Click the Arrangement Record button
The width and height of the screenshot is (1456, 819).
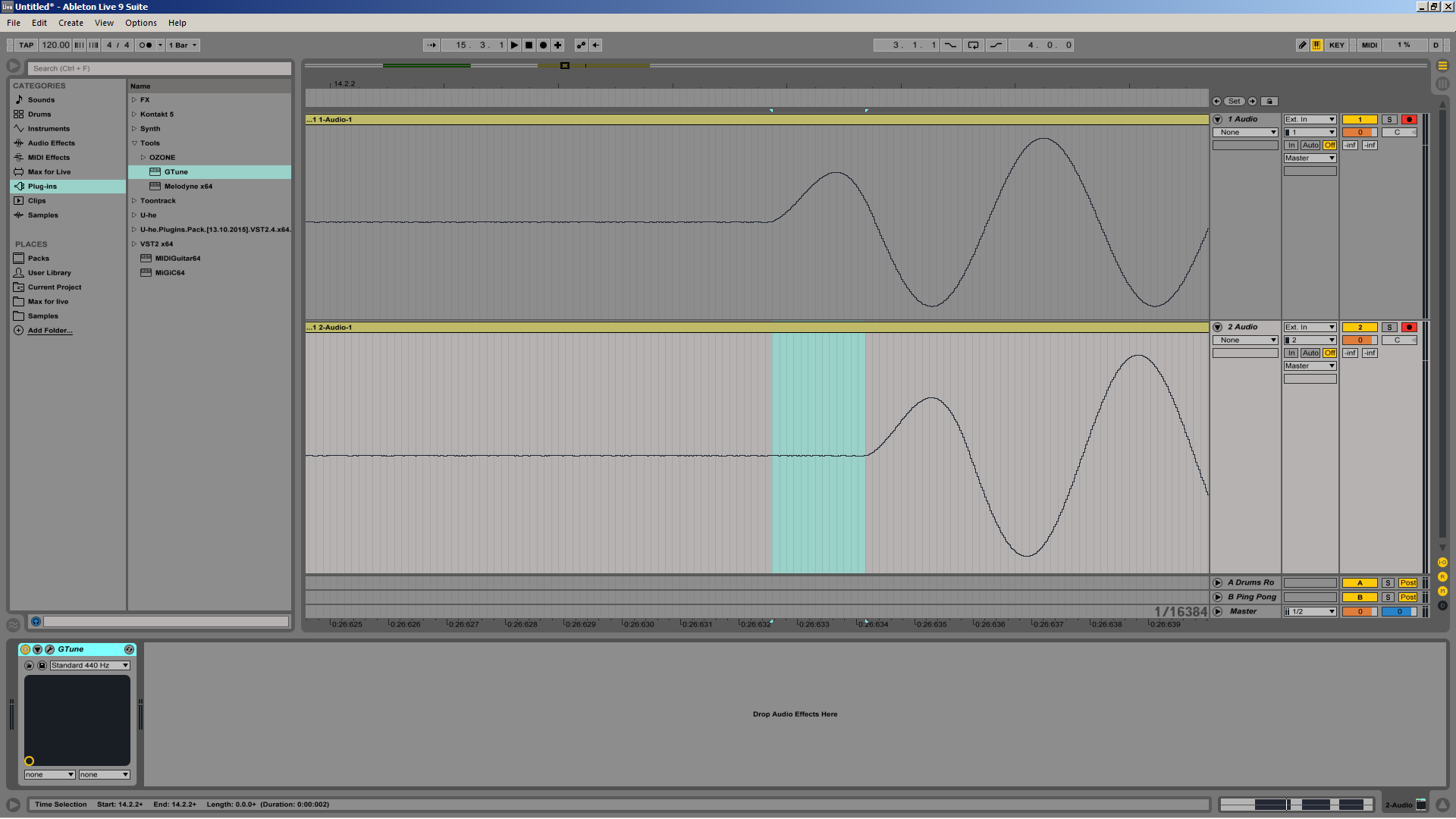click(x=543, y=45)
